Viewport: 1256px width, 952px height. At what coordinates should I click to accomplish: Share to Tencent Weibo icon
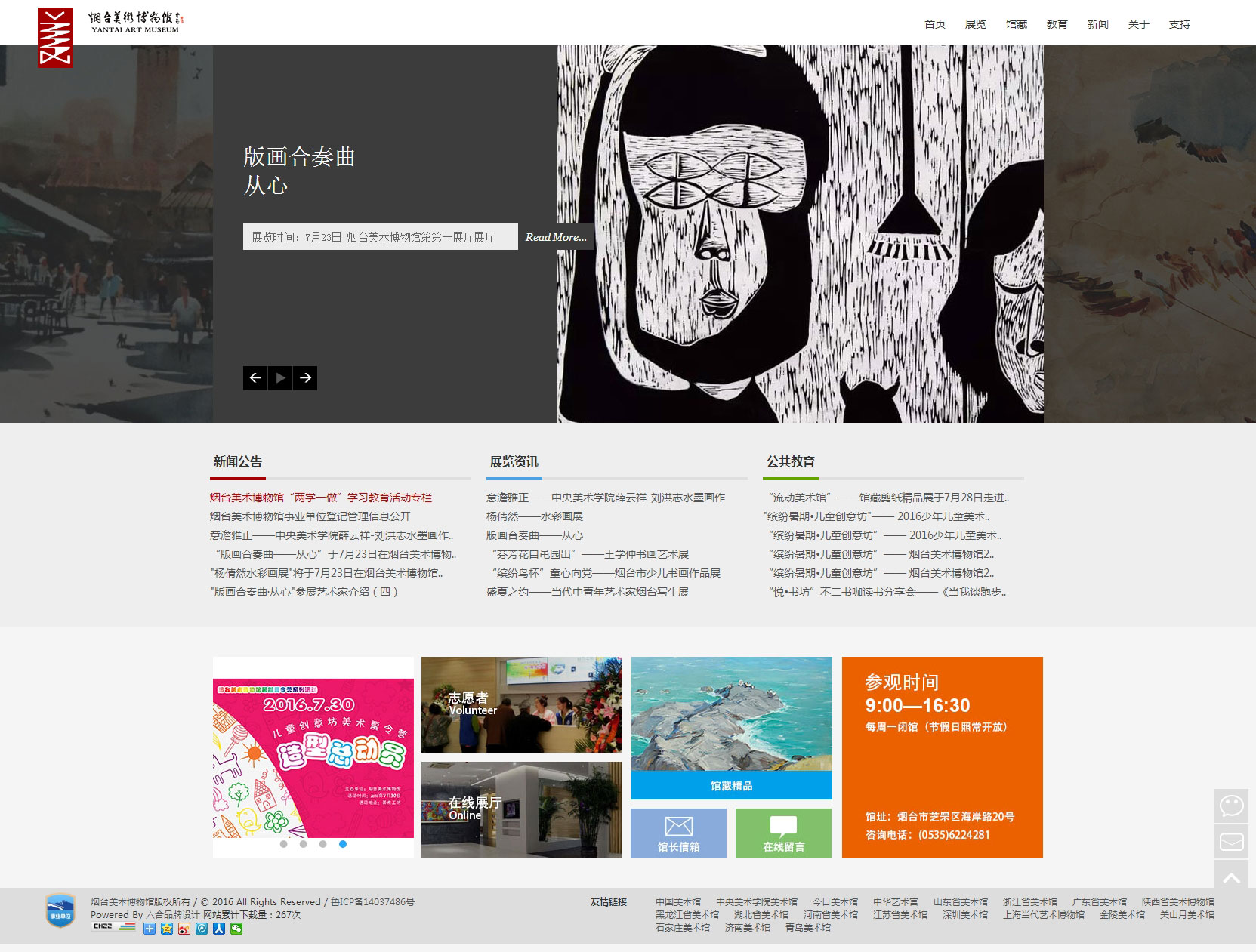coord(202,929)
